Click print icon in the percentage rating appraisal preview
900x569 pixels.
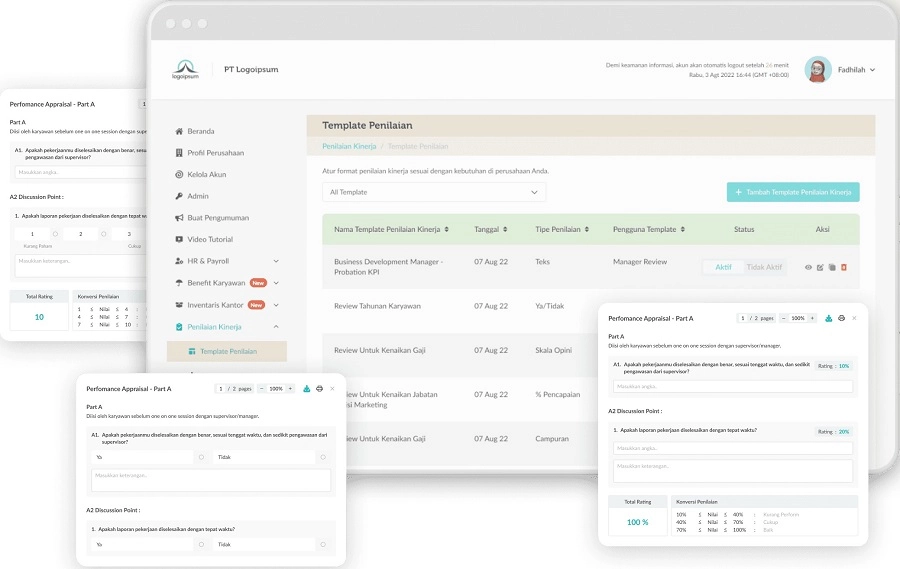[x=841, y=318]
